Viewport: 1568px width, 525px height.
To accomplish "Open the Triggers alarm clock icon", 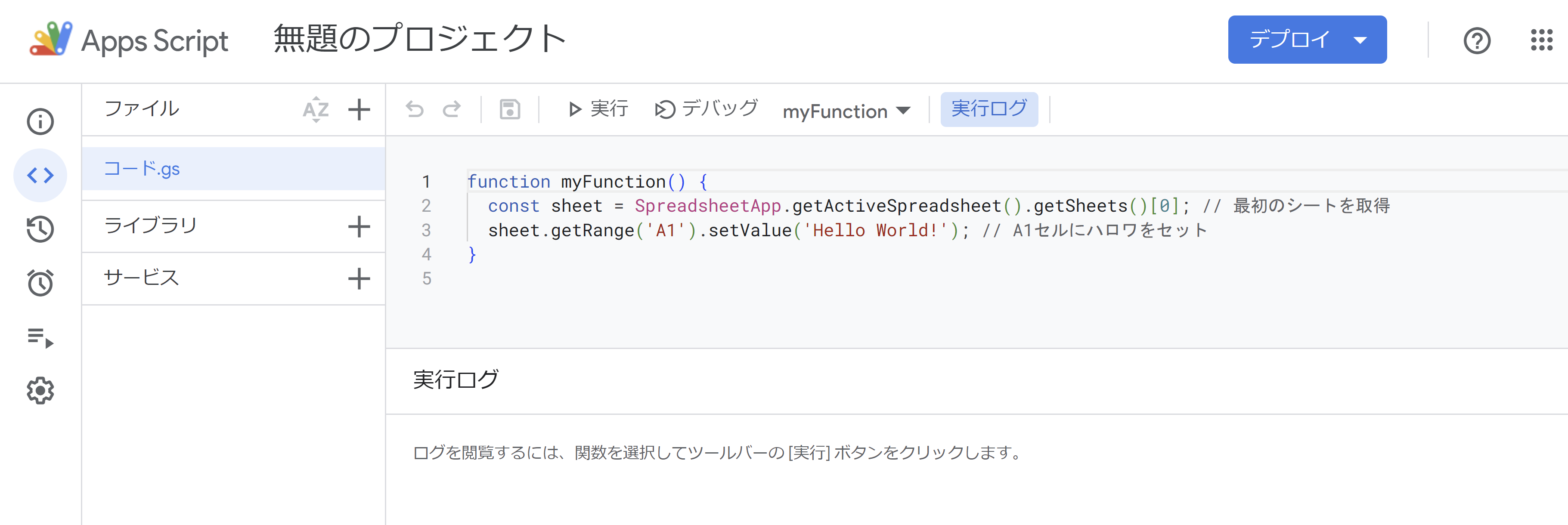I will click(40, 283).
